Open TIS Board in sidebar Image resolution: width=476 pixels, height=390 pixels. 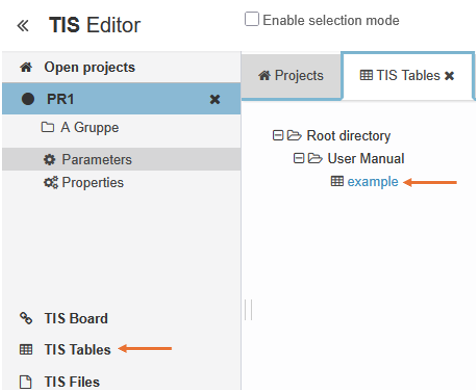[76, 318]
